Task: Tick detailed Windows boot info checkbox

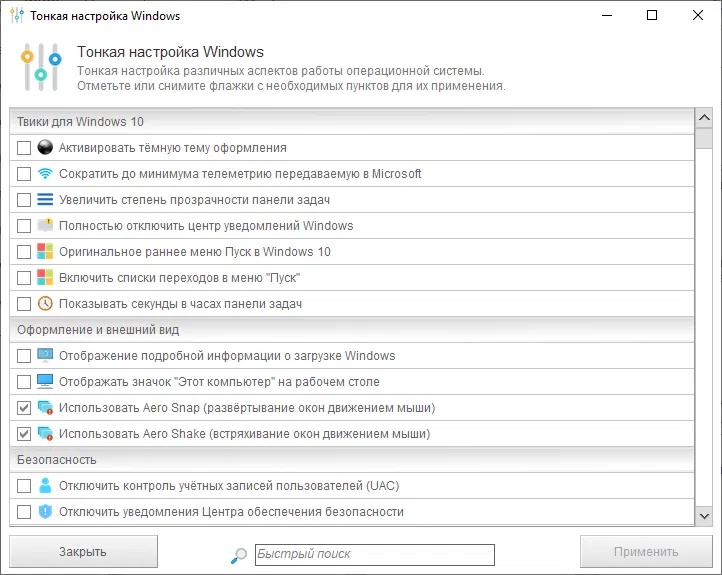Action: tap(24, 355)
